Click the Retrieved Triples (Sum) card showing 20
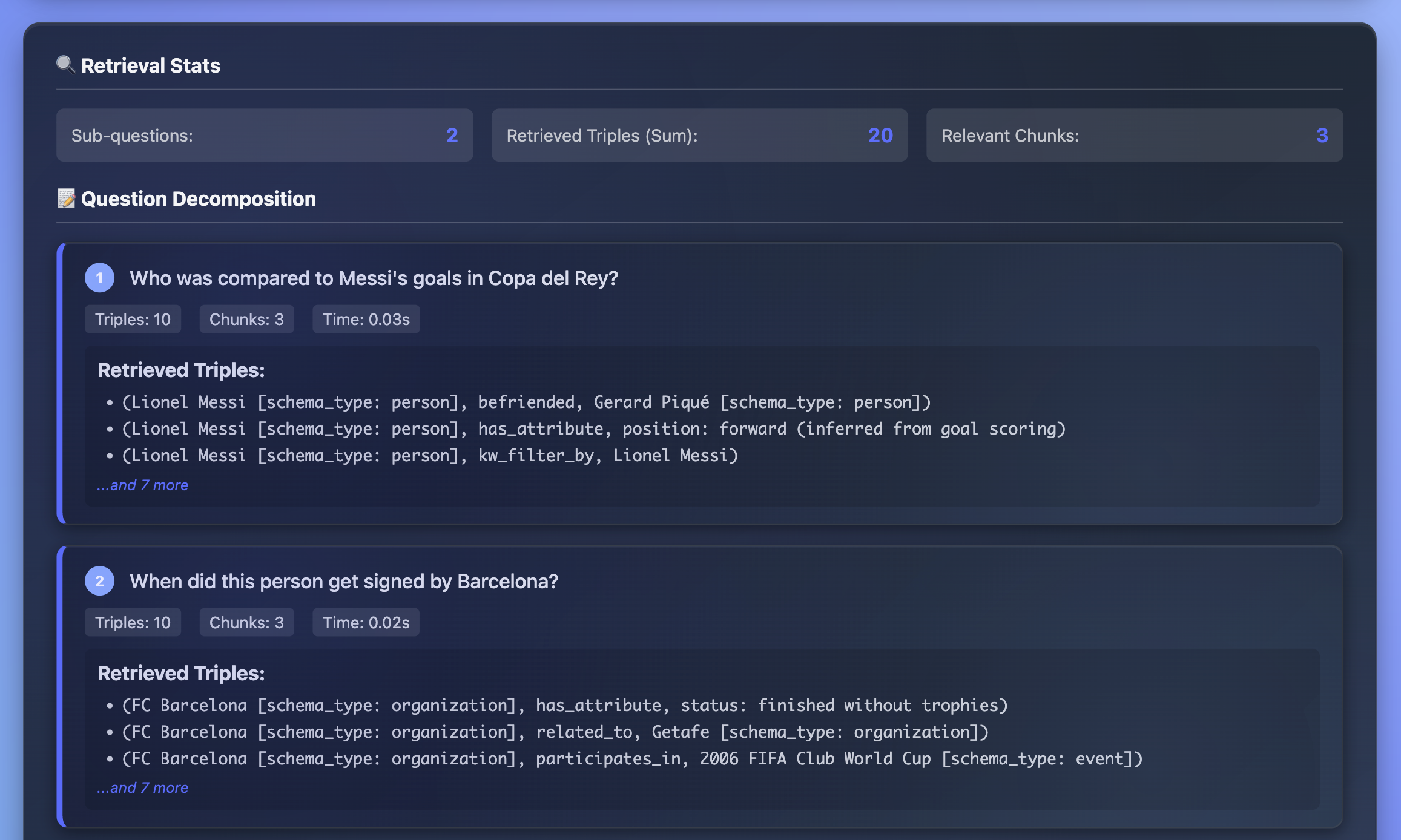The height and width of the screenshot is (840, 1401). click(x=699, y=135)
